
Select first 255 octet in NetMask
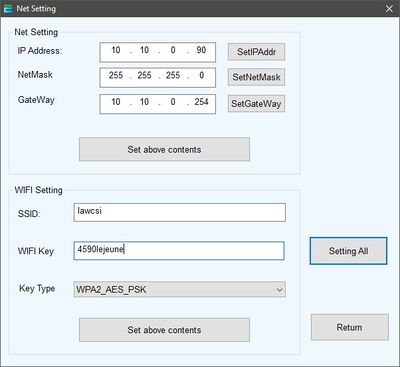[x=116, y=75]
